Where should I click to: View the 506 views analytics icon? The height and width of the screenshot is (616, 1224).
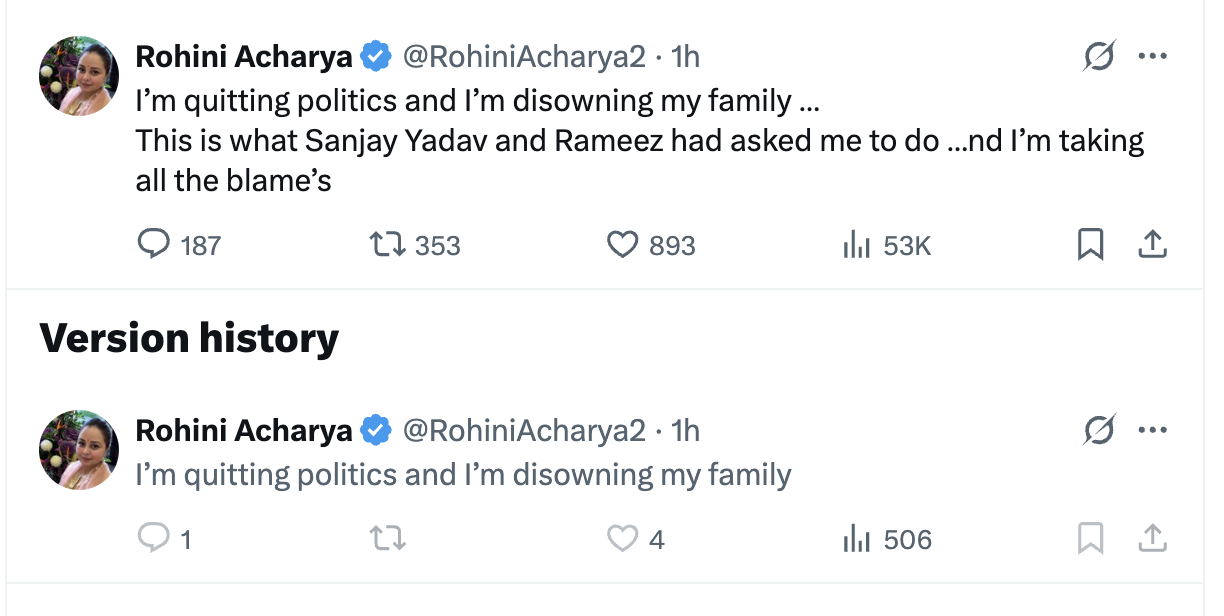coord(856,539)
